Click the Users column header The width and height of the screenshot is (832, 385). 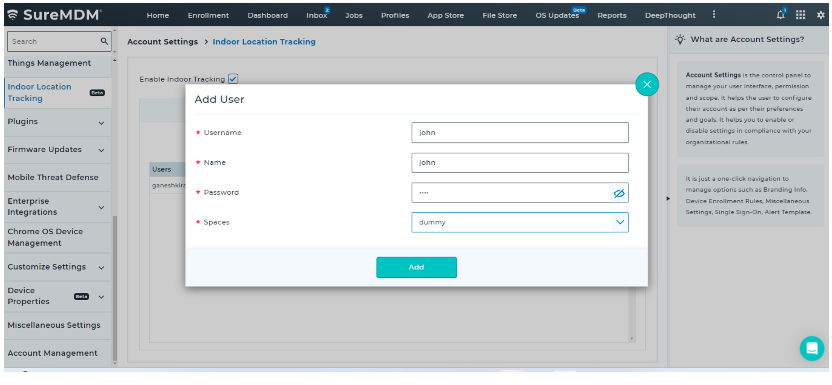coord(162,170)
